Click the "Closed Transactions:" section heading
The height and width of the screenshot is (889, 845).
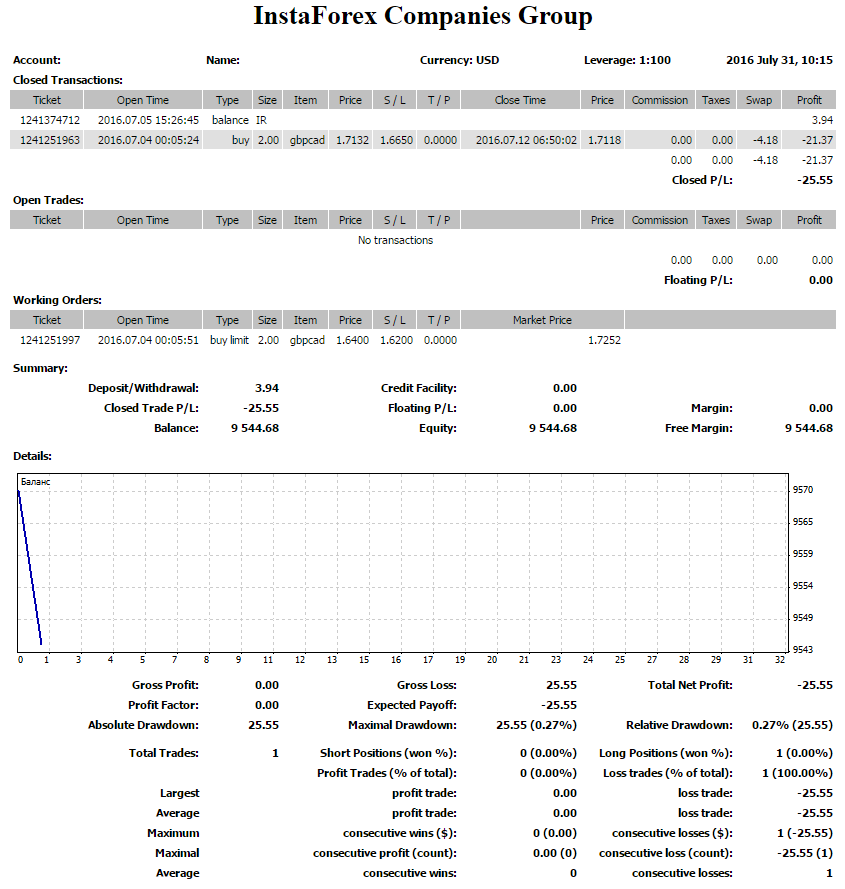pos(68,80)
